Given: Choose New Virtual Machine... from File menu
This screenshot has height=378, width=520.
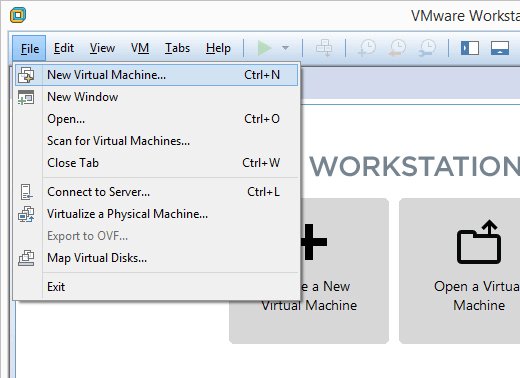Looking at the screenshot, I should [156, 75].
